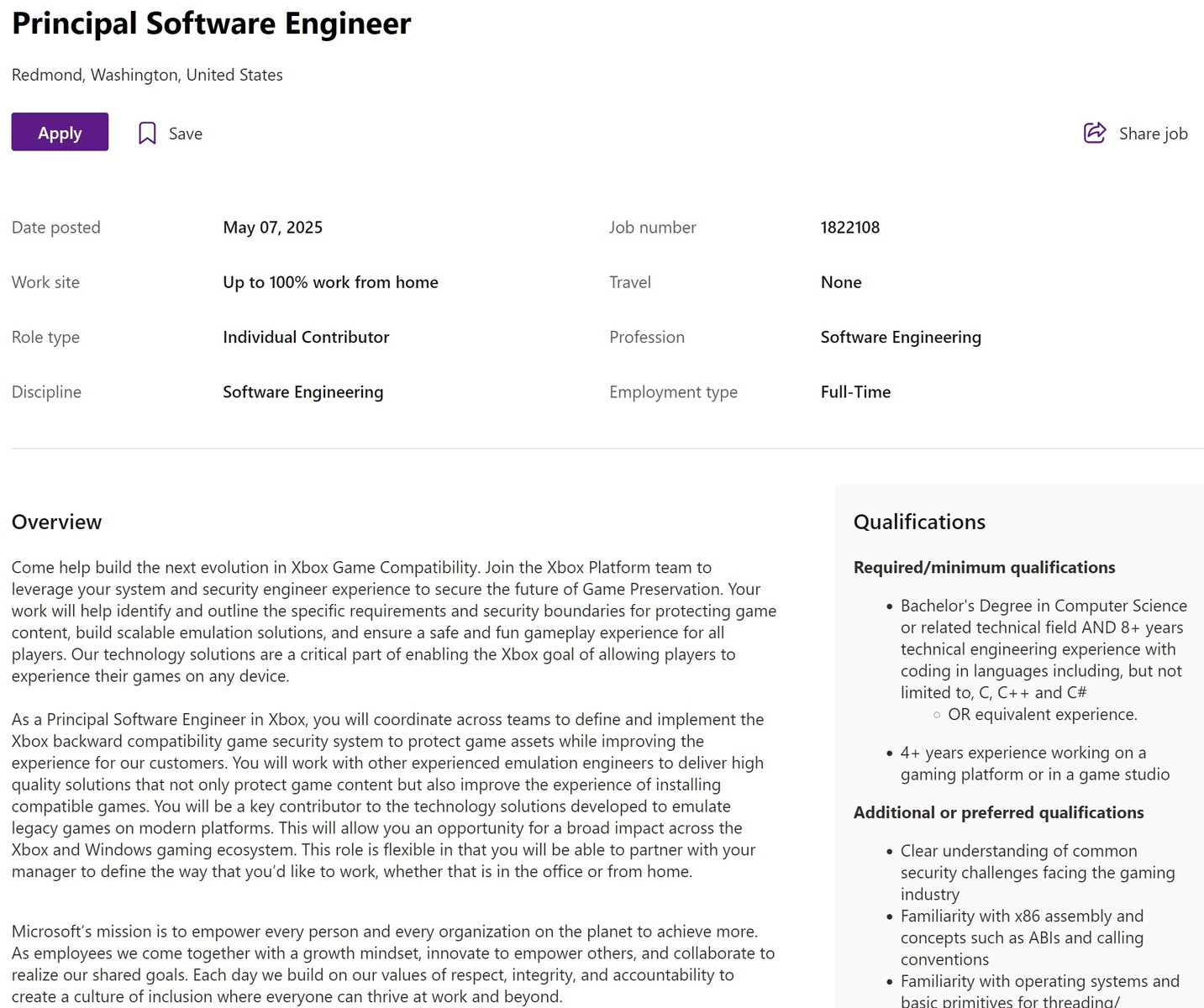Viewport: 1204px width, 1008px height.
Task: Click the paragraph starting 'Come help build'
Action: (394, 622)
